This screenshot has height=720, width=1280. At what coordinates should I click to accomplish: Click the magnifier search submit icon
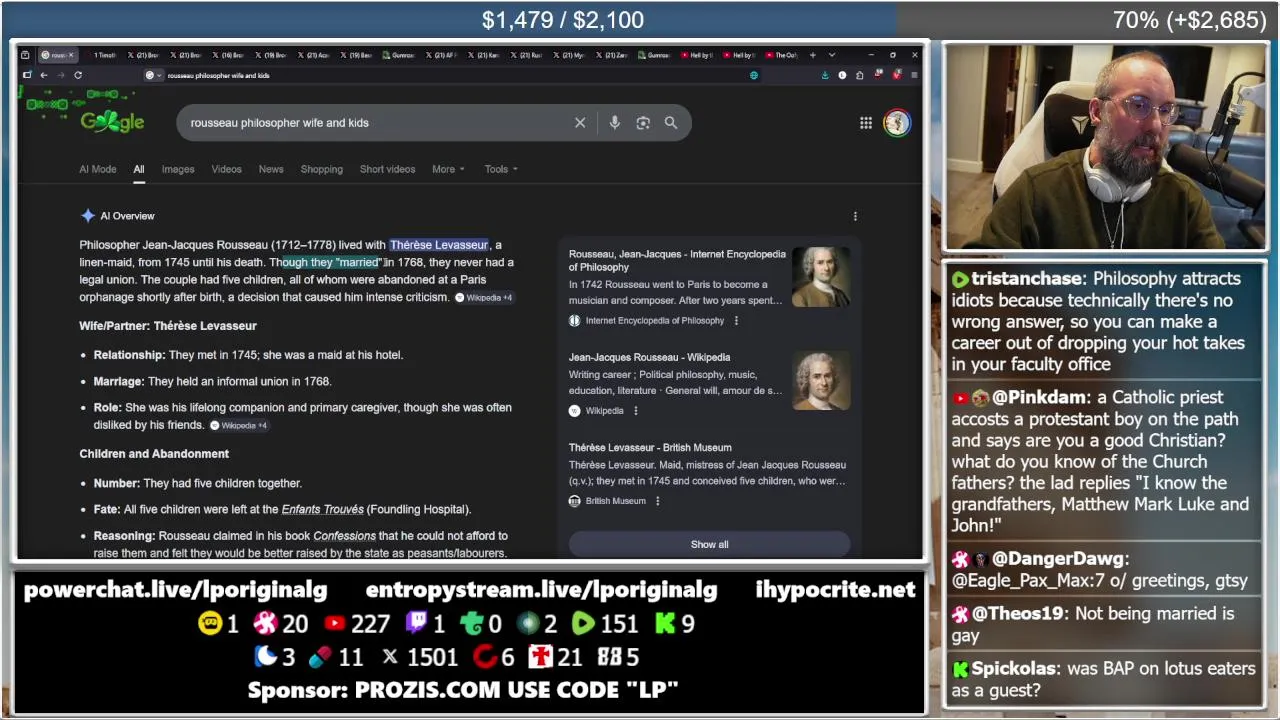[671, 123]
